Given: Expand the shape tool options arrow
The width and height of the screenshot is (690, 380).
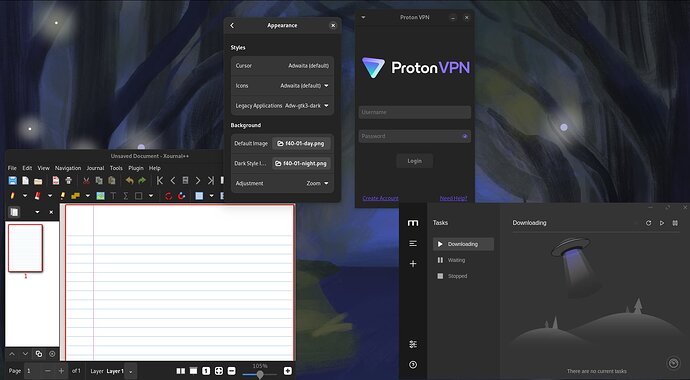Looking at the screenshot, I should pyautogui.click(x=151, y=196).
